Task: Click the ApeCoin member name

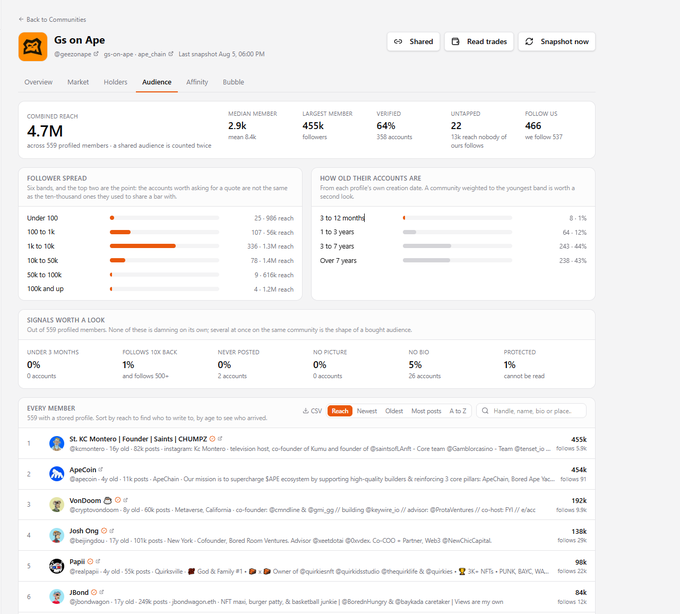Action: point(83,470)
